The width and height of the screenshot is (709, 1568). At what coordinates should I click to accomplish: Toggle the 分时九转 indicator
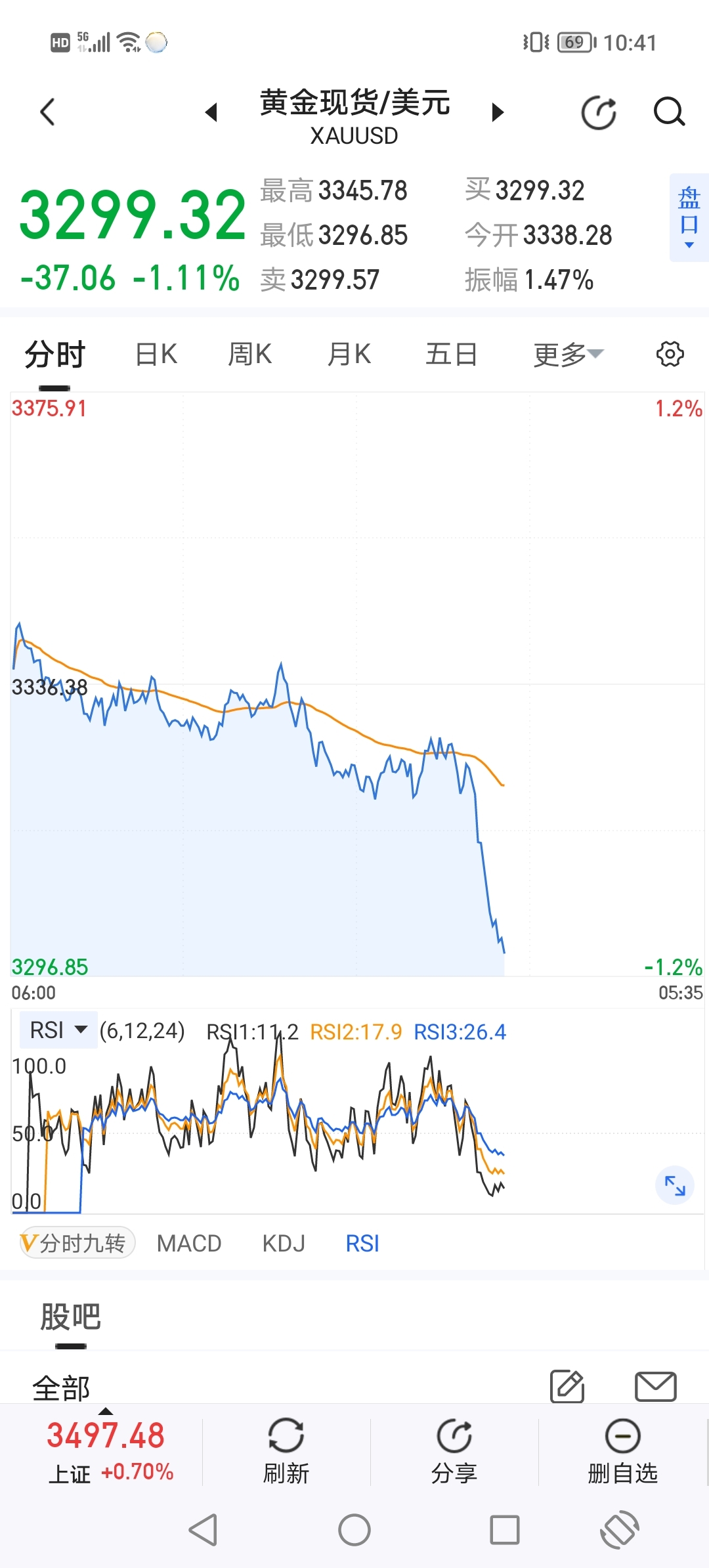(x=77, y=1243)
